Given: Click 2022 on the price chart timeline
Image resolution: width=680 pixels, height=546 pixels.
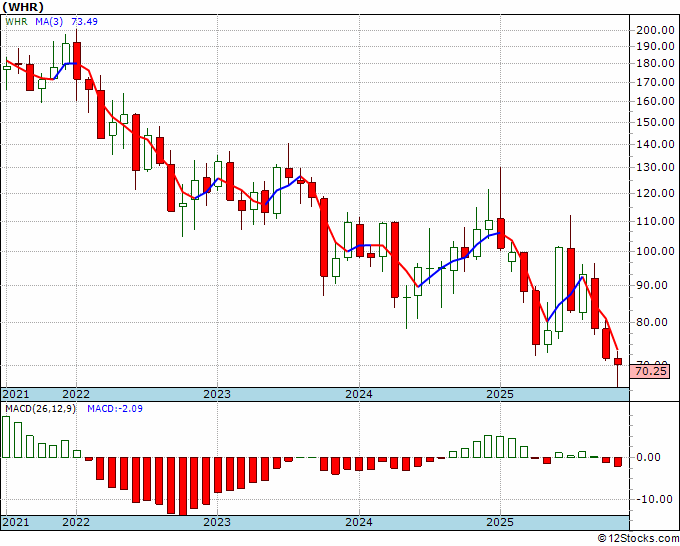Looking at the screenshot, I should coord(76,394).
